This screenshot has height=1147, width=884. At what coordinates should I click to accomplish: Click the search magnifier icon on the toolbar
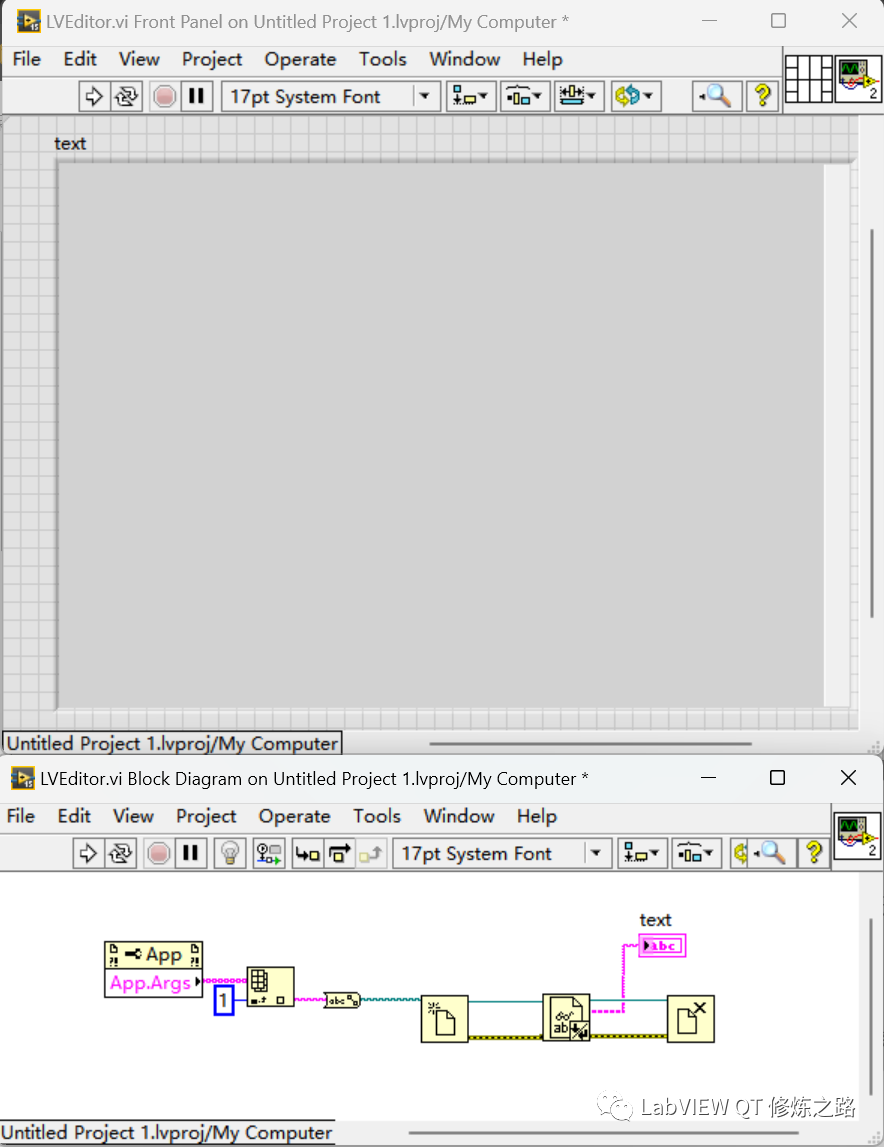click(x=714, y=96)
